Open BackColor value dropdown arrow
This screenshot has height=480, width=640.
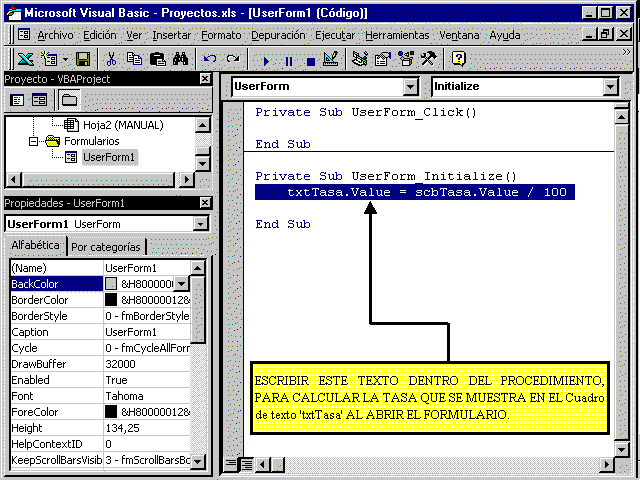[182, 284]
